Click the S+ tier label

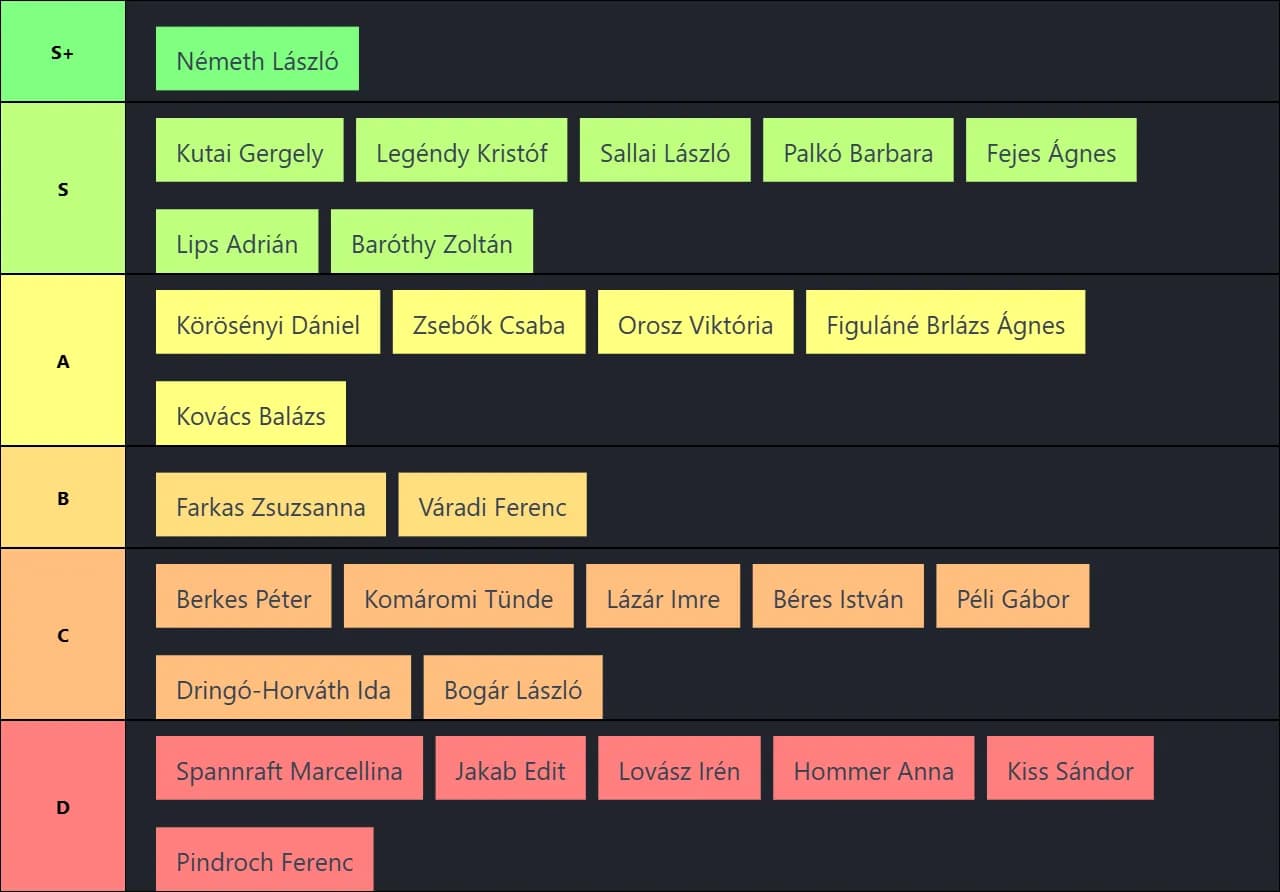click(62, 52)
